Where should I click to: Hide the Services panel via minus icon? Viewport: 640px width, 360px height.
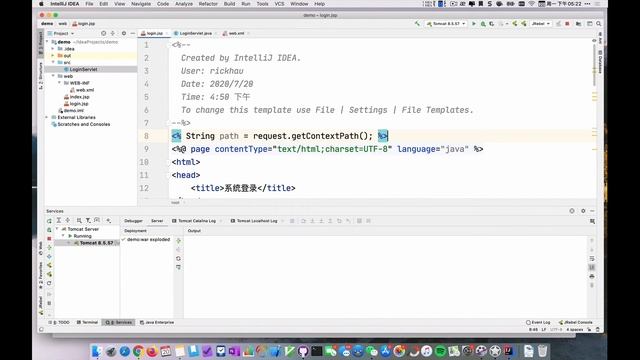(x=592, y=211)
